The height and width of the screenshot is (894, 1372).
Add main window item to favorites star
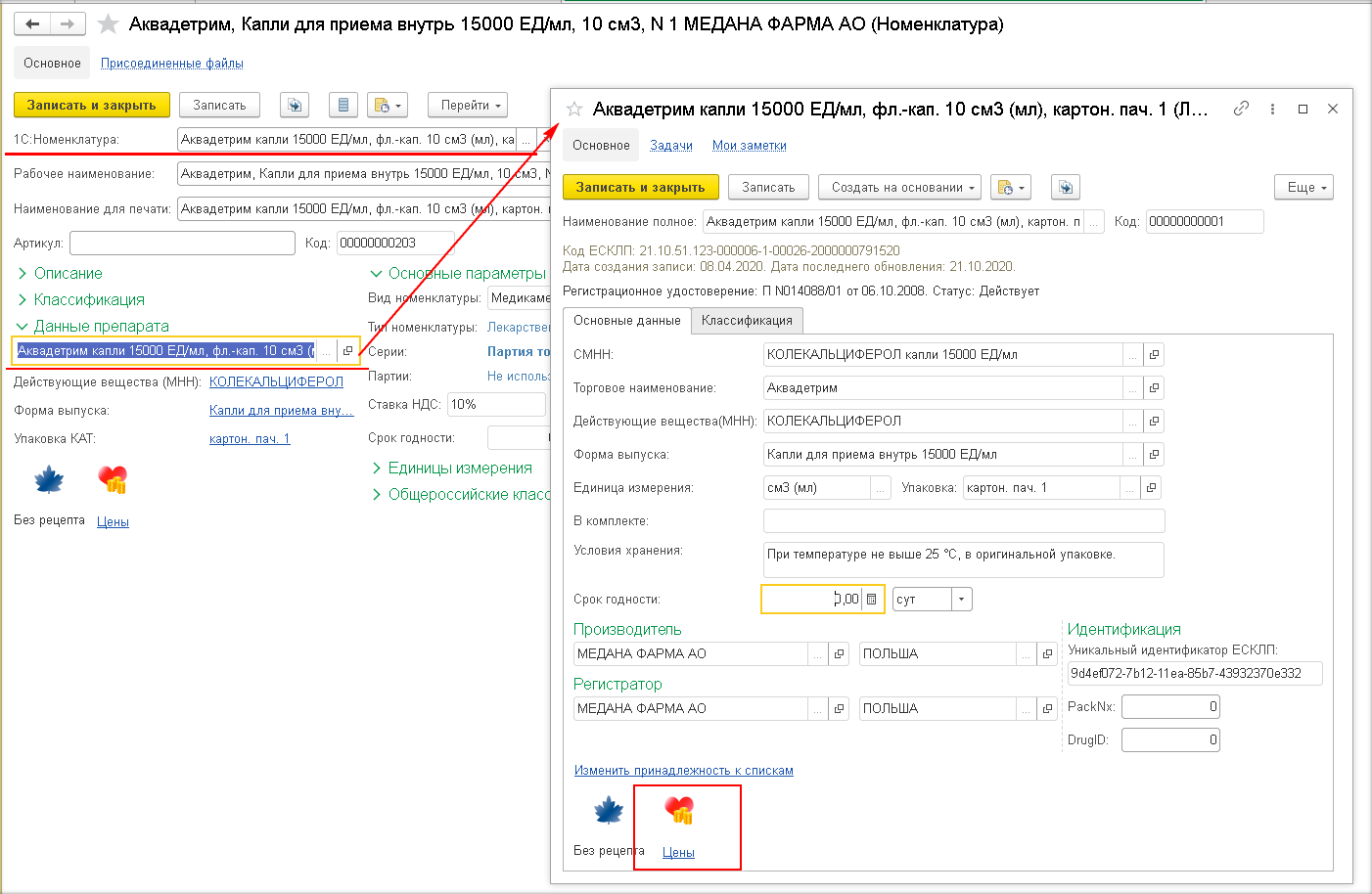coord(108,23)
